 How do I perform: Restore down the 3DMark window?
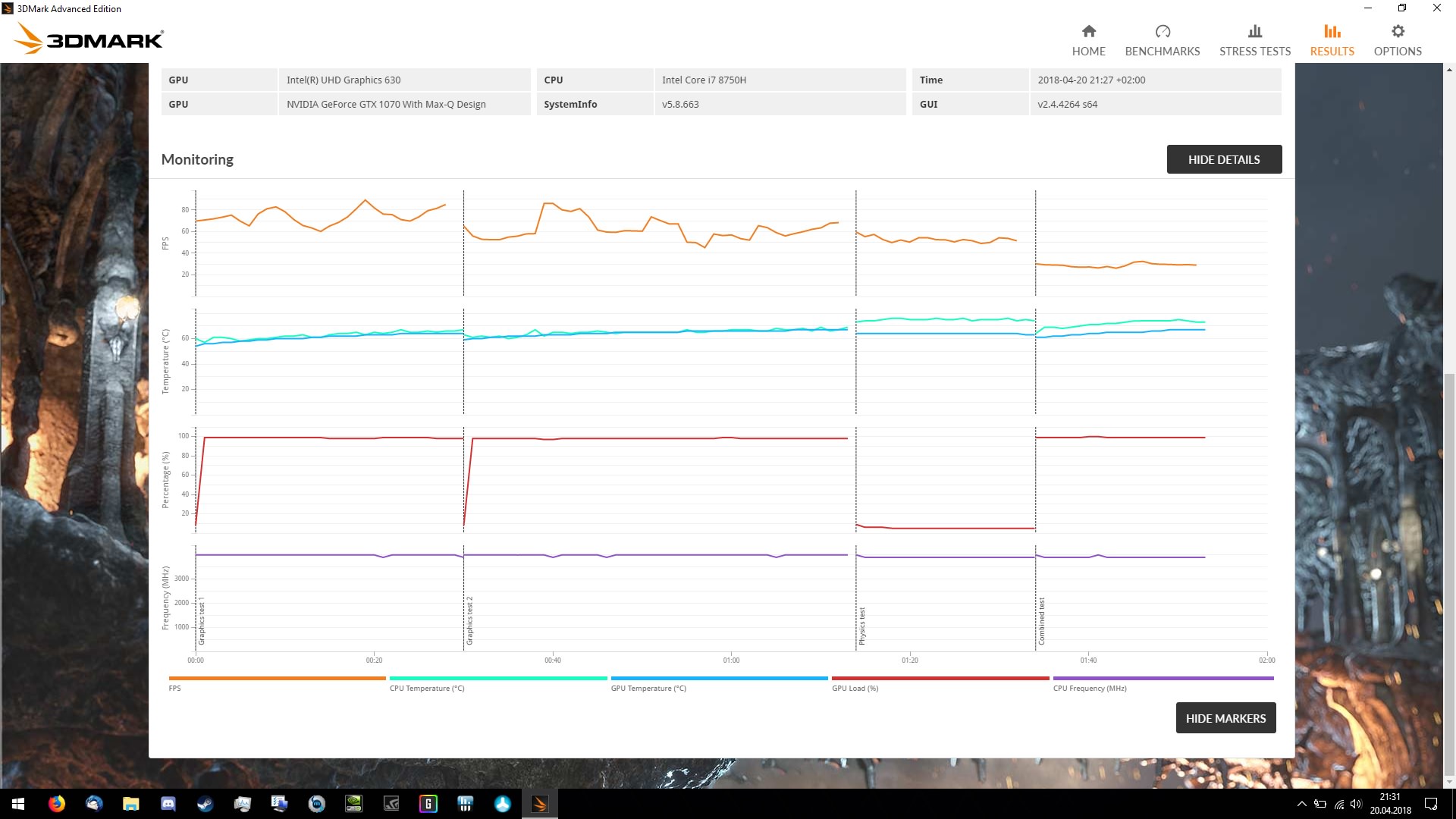coord(1402,8)
